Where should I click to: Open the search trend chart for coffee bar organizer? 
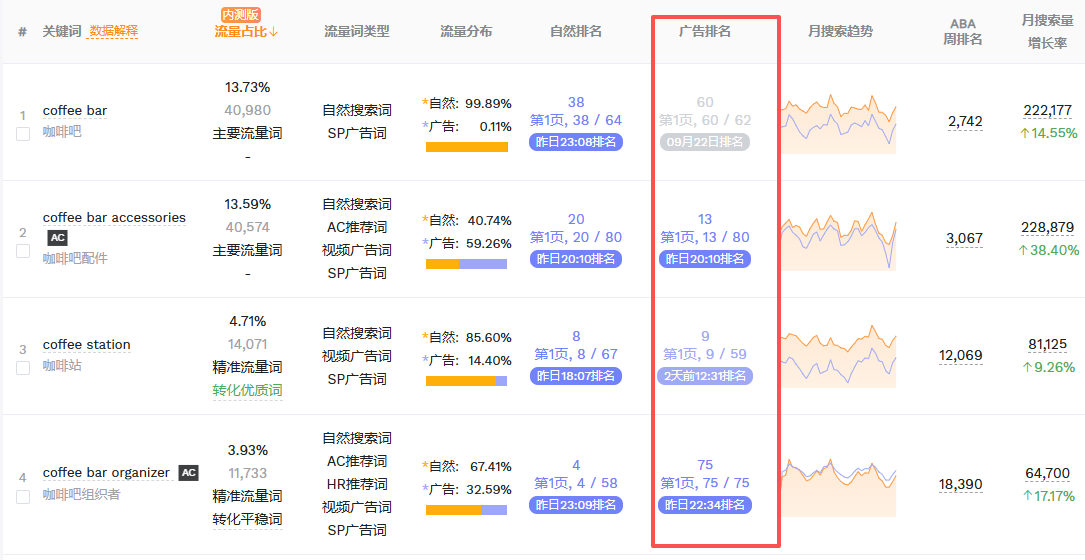coord(839,485)
